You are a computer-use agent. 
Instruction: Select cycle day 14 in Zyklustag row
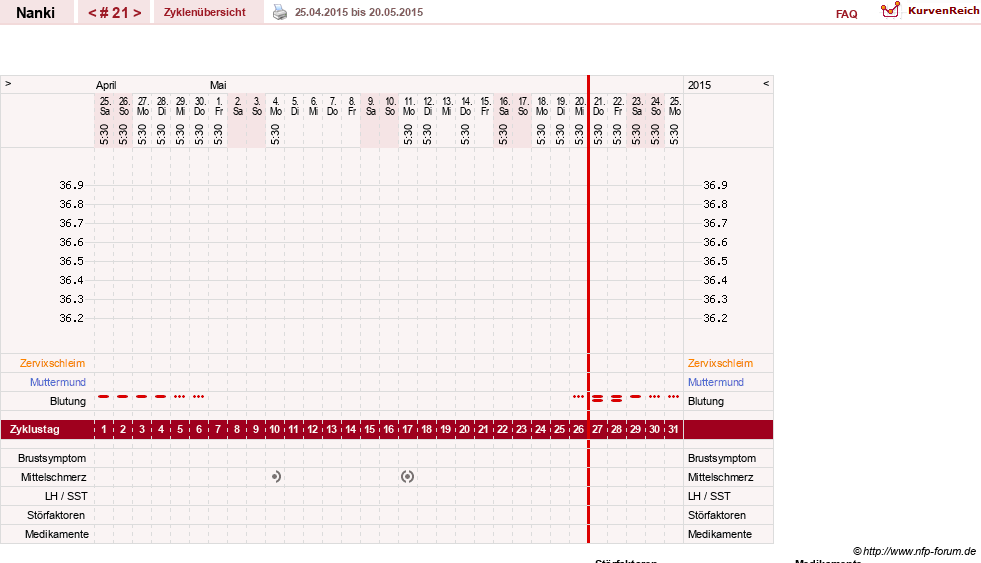tap(350, 430)
